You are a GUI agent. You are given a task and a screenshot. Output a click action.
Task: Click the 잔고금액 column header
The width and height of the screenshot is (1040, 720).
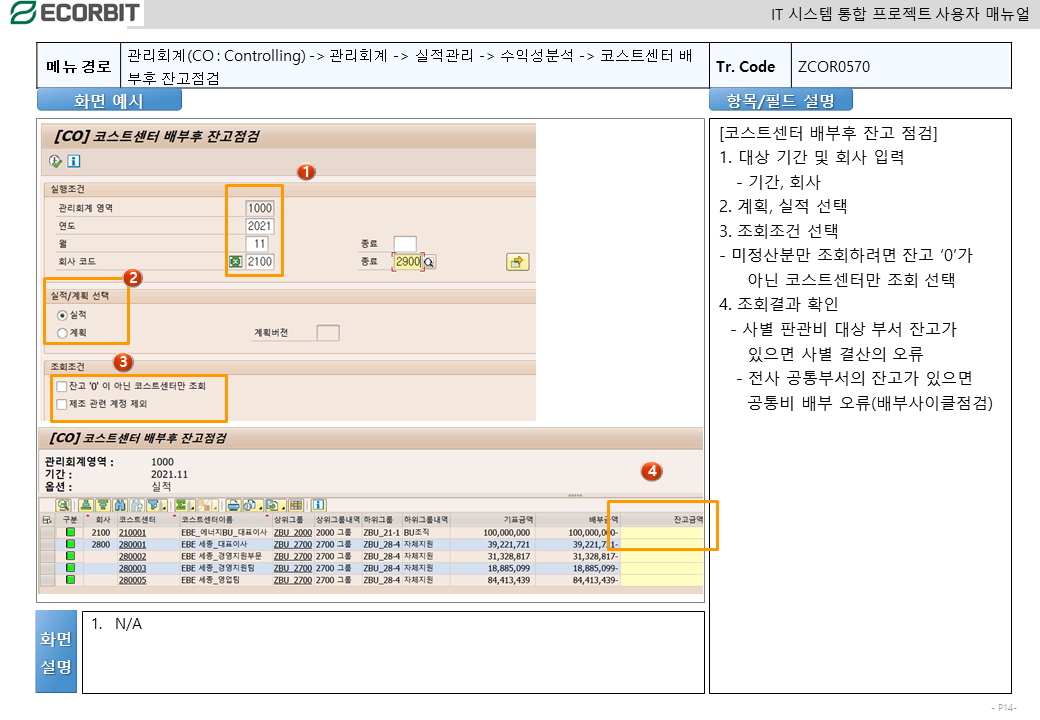[662, 520]
